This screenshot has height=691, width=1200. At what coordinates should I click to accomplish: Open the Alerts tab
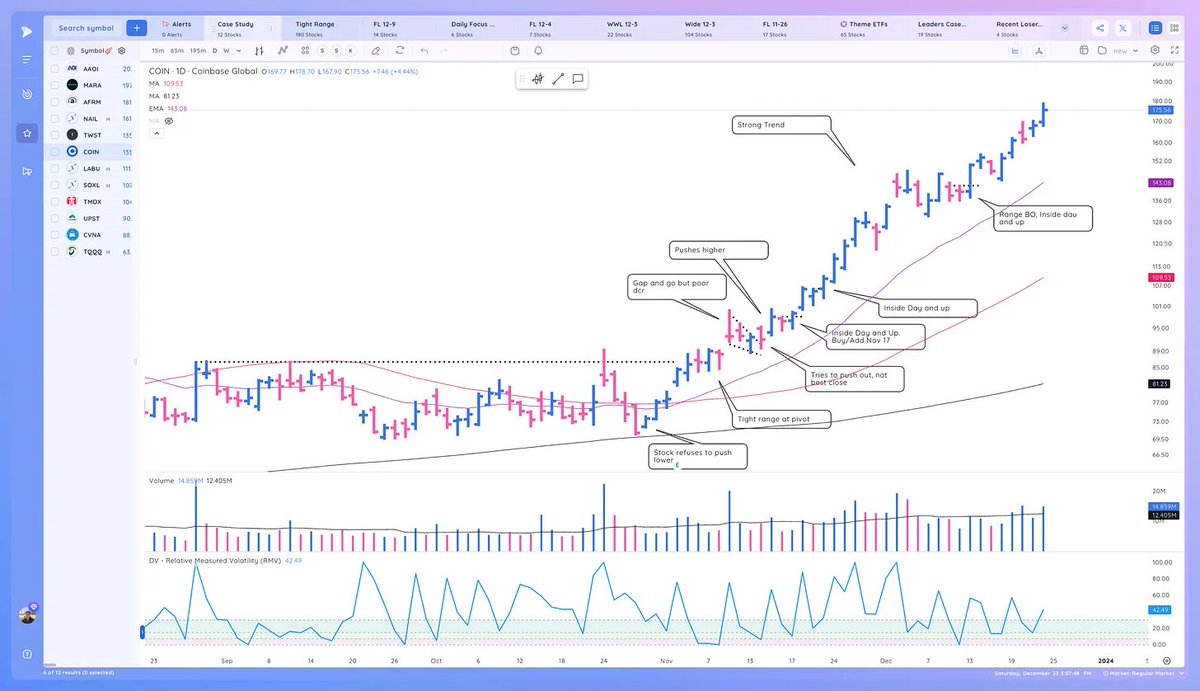point(176,28)
